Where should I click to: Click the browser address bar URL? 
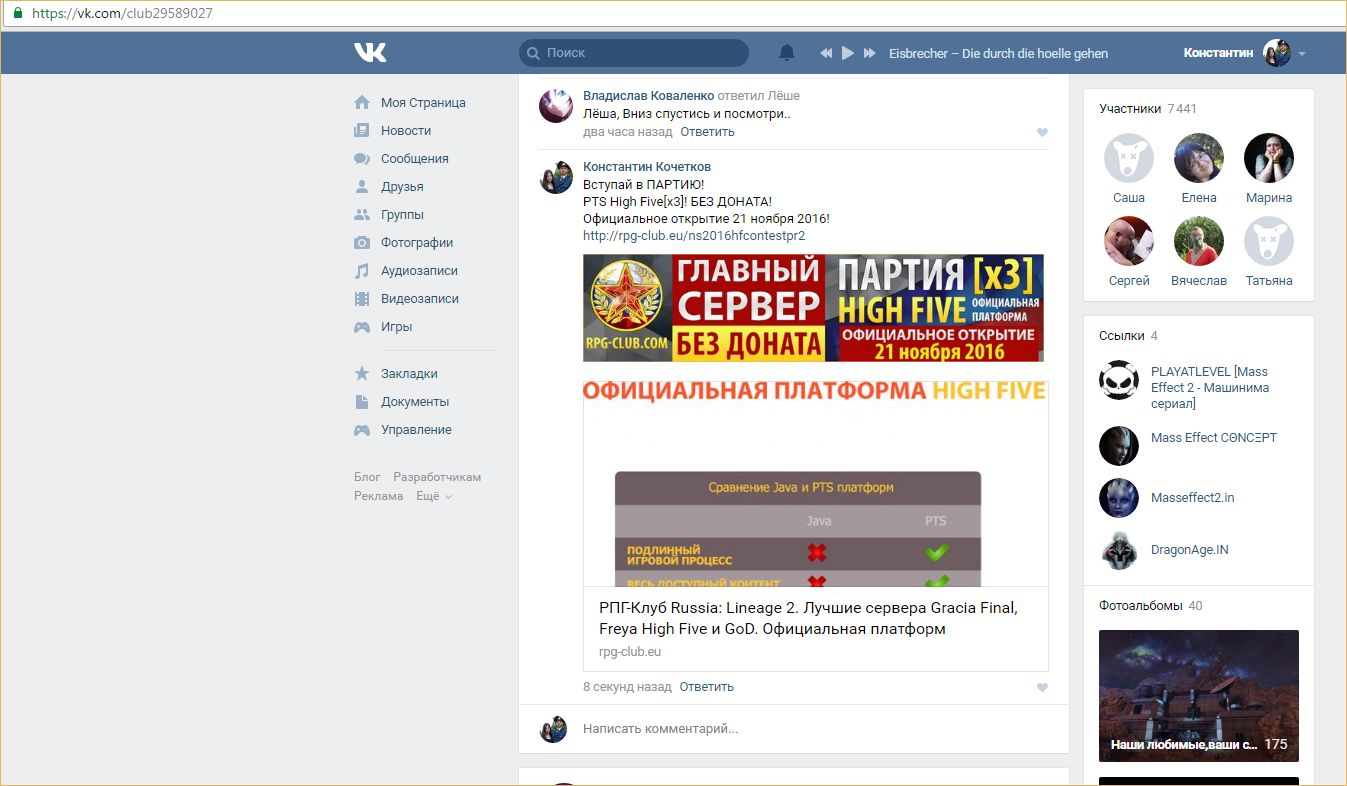123,14
